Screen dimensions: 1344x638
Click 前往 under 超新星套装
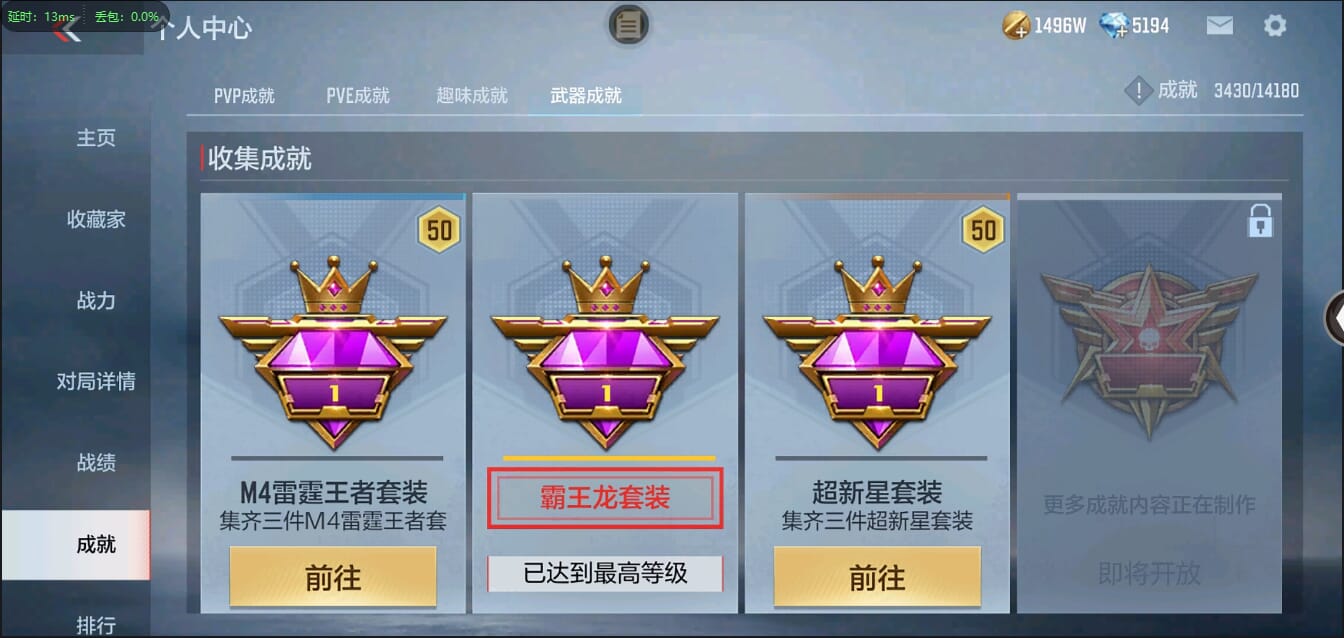(x=877, y=577)
